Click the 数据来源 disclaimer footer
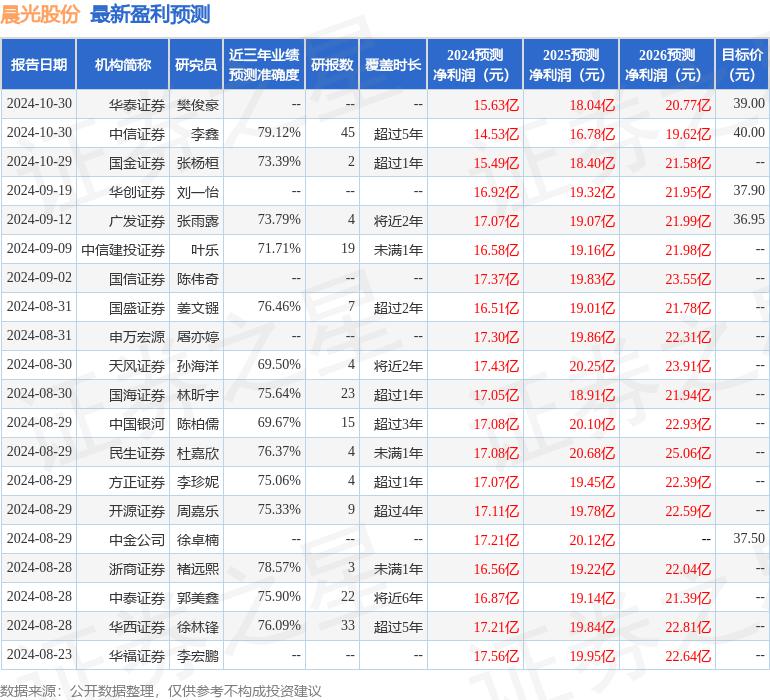This screenshot has height=700, width=770. tap(161, 691)
